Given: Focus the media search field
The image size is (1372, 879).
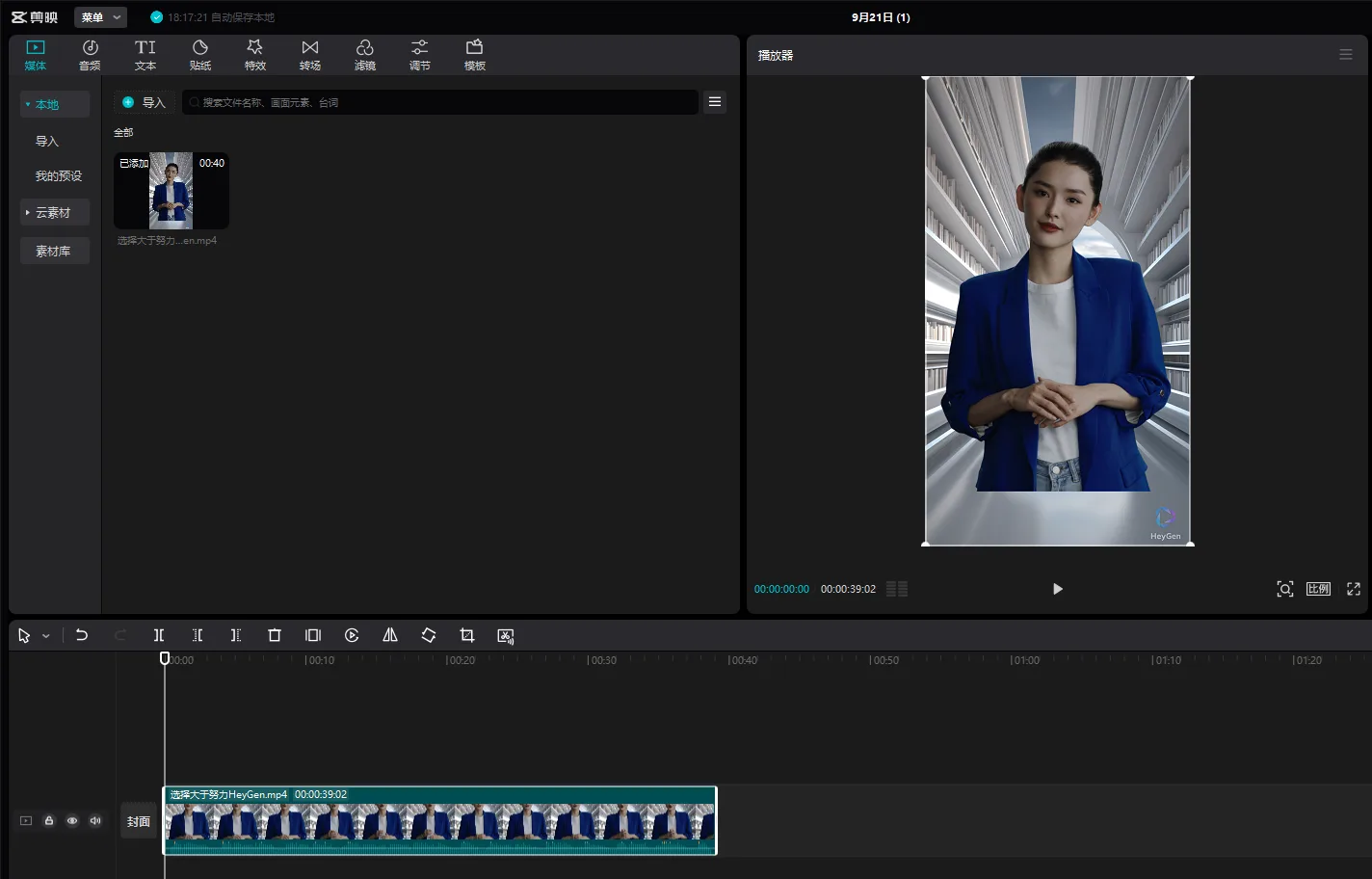Looking at the screenshot, I should (x=440, y=102).
